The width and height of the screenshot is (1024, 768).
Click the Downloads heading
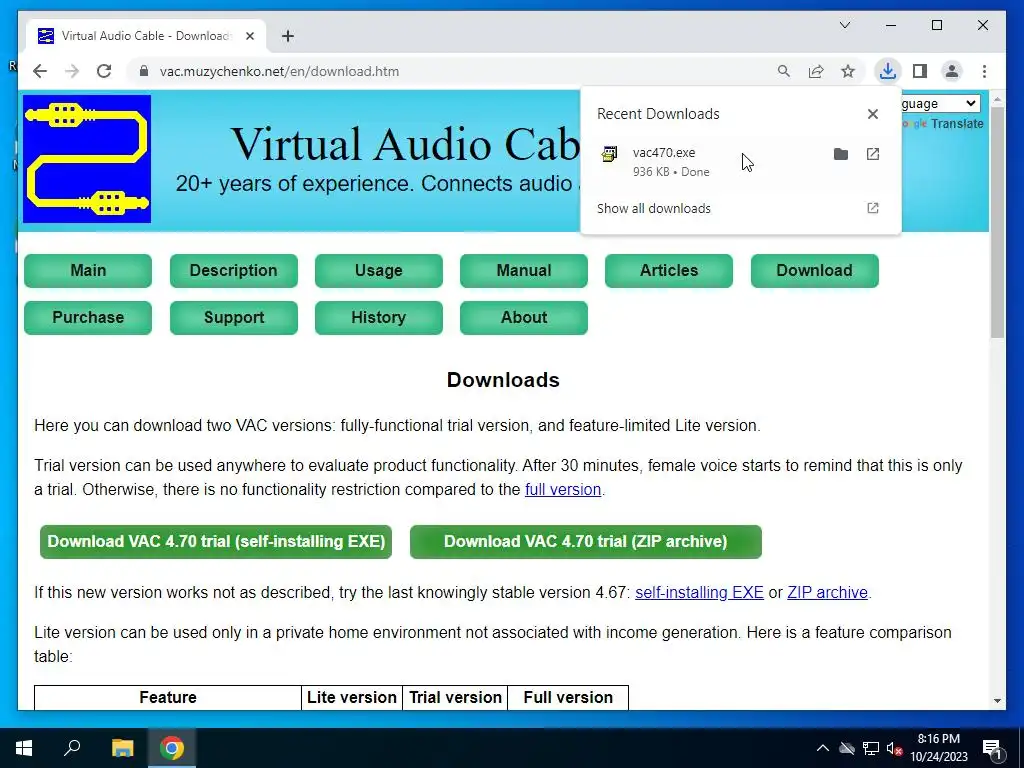[x=503, y=380]
